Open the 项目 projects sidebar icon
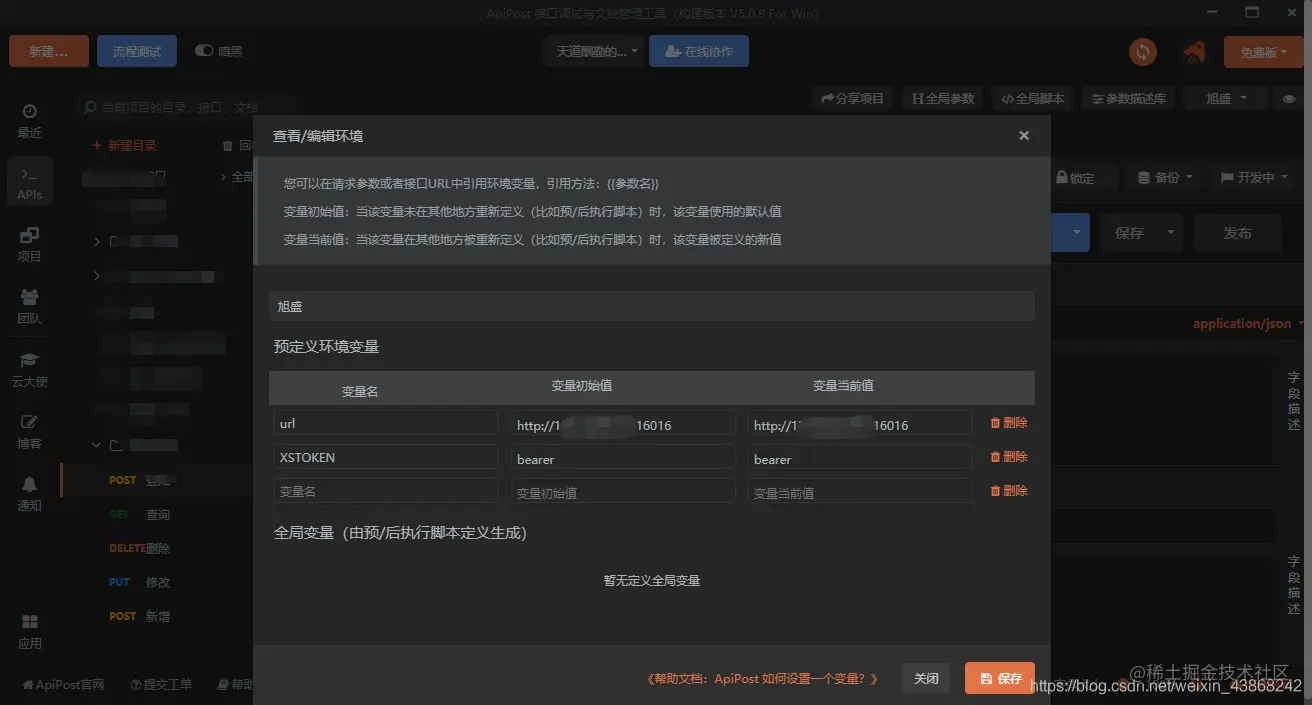The height and width of the screenshot is (705, 1312). (29, 244)
